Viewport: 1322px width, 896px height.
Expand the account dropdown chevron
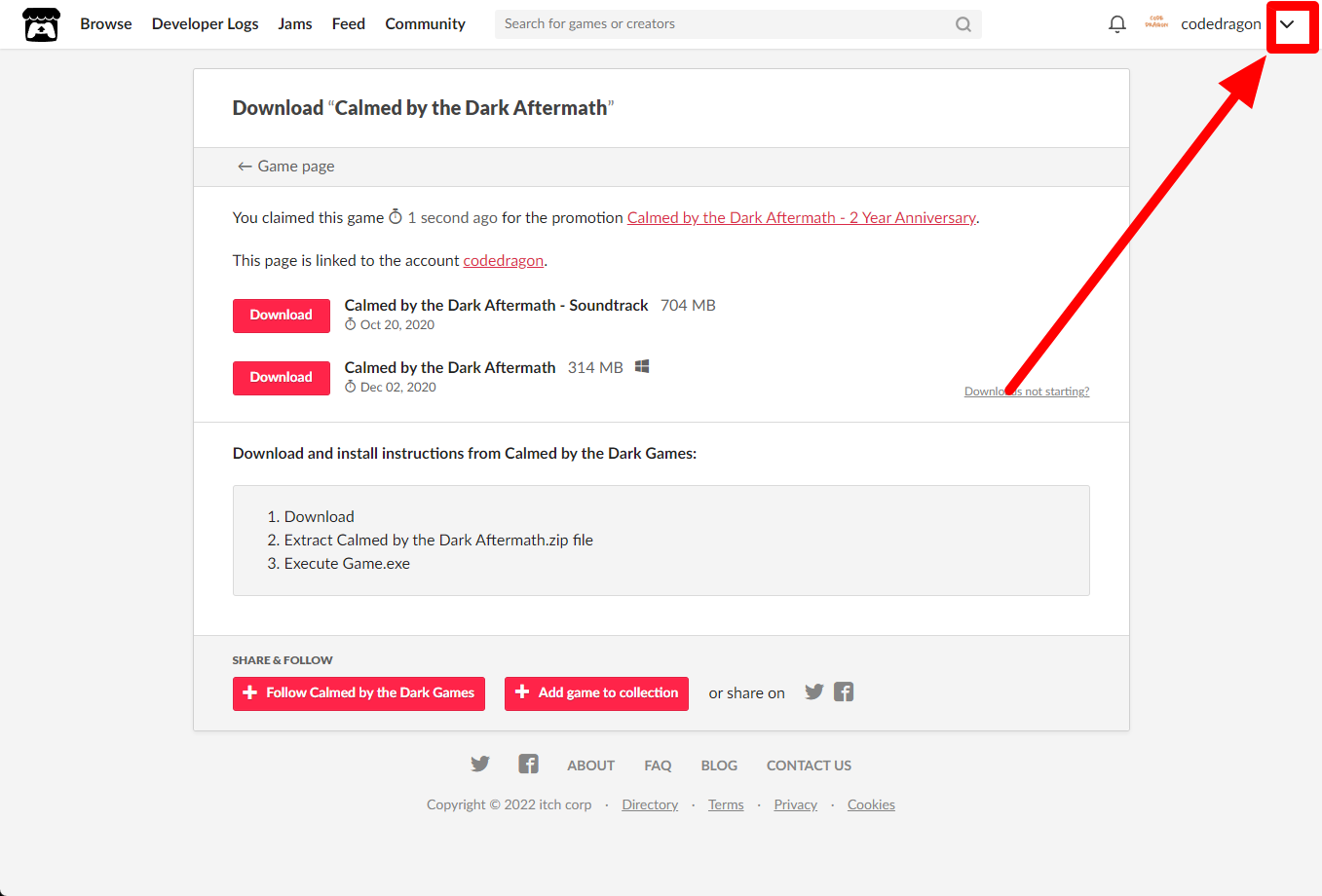pos(1287,24)
